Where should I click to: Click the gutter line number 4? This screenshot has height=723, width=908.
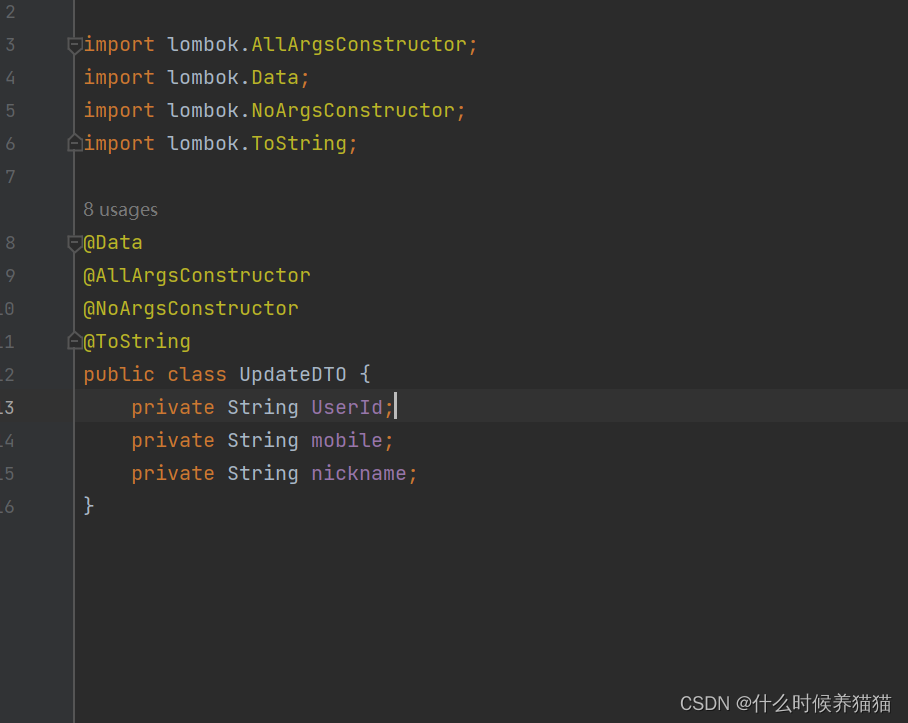(10, 78)
